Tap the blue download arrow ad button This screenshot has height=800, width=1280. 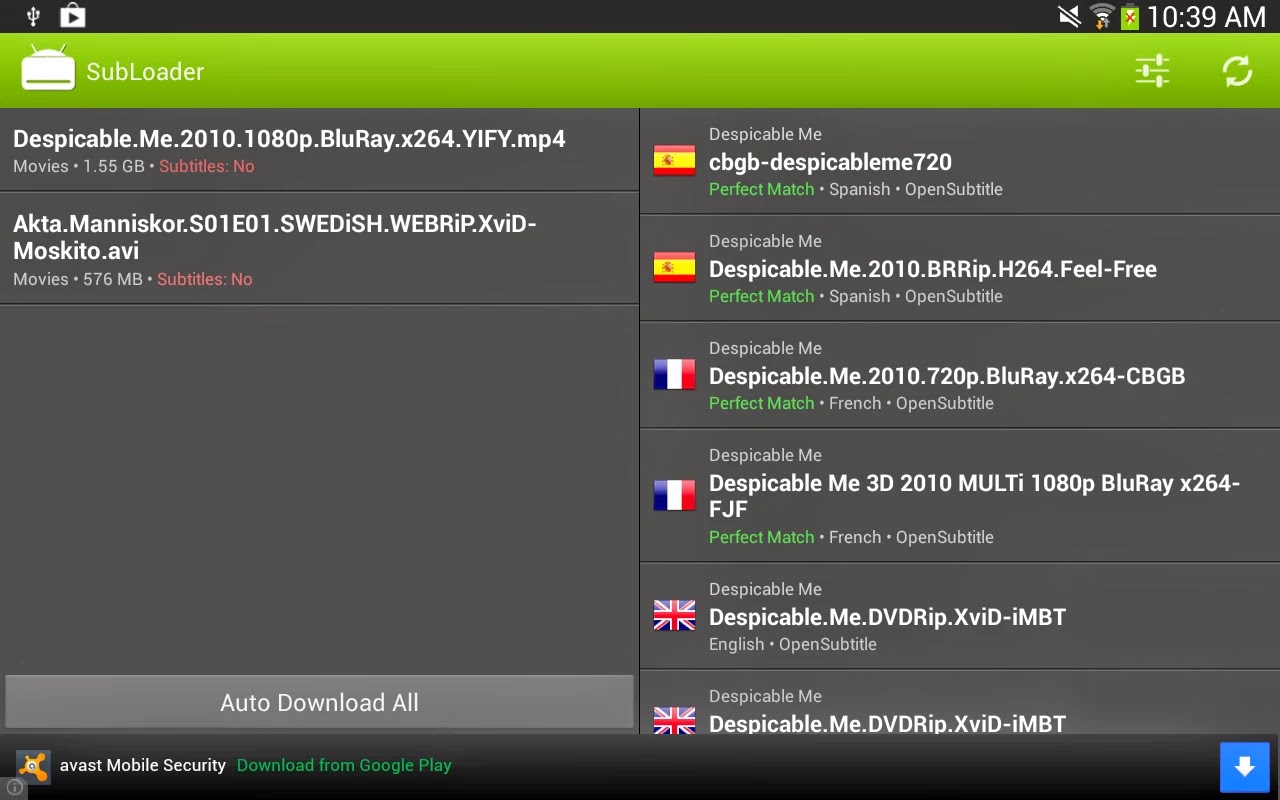1244,767
